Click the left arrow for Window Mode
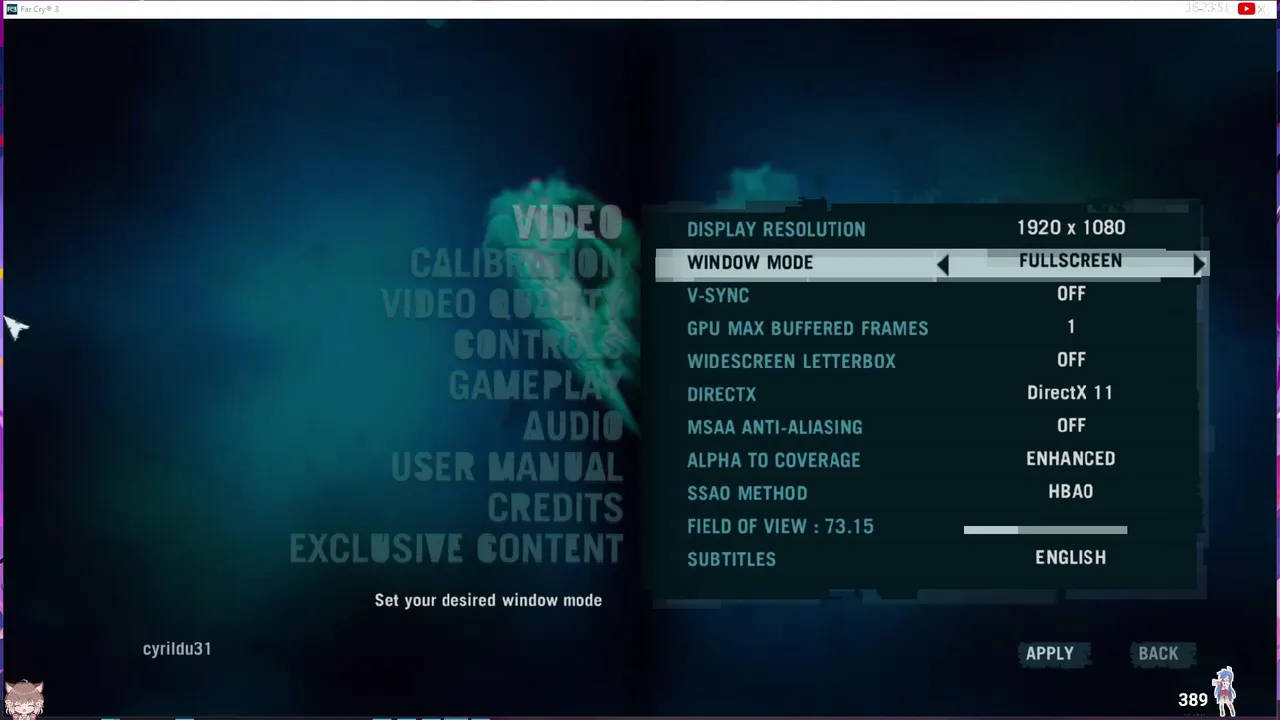The image size is (1280, 720). [x=943, y=264]
